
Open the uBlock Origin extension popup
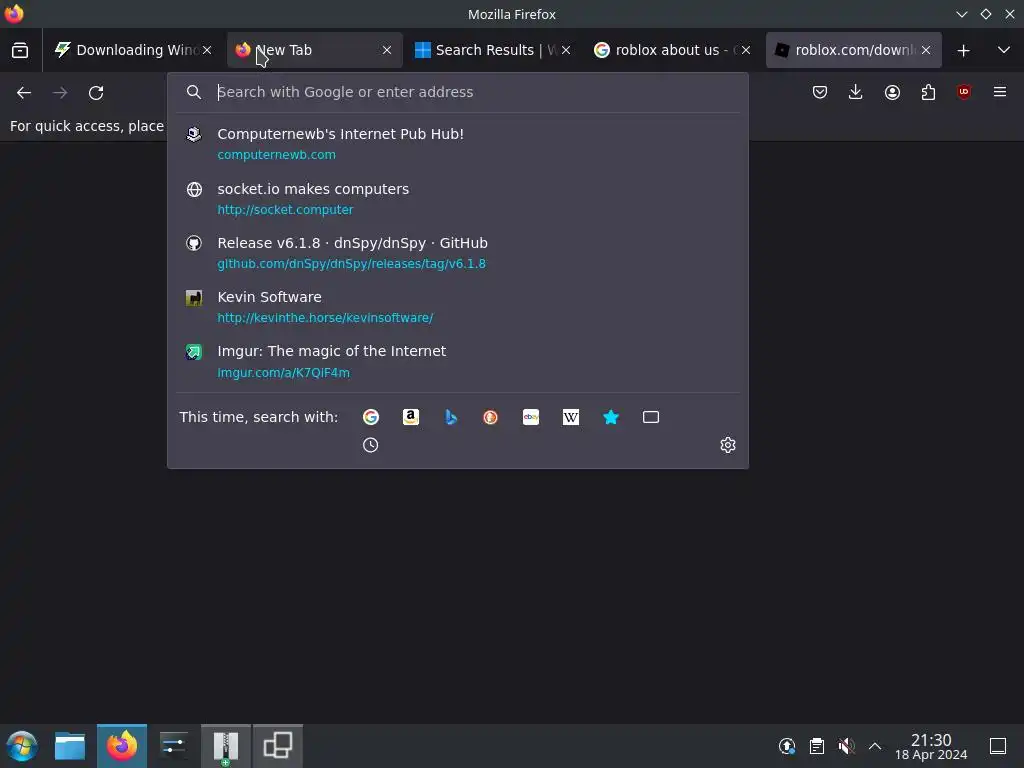click(964, 92)
